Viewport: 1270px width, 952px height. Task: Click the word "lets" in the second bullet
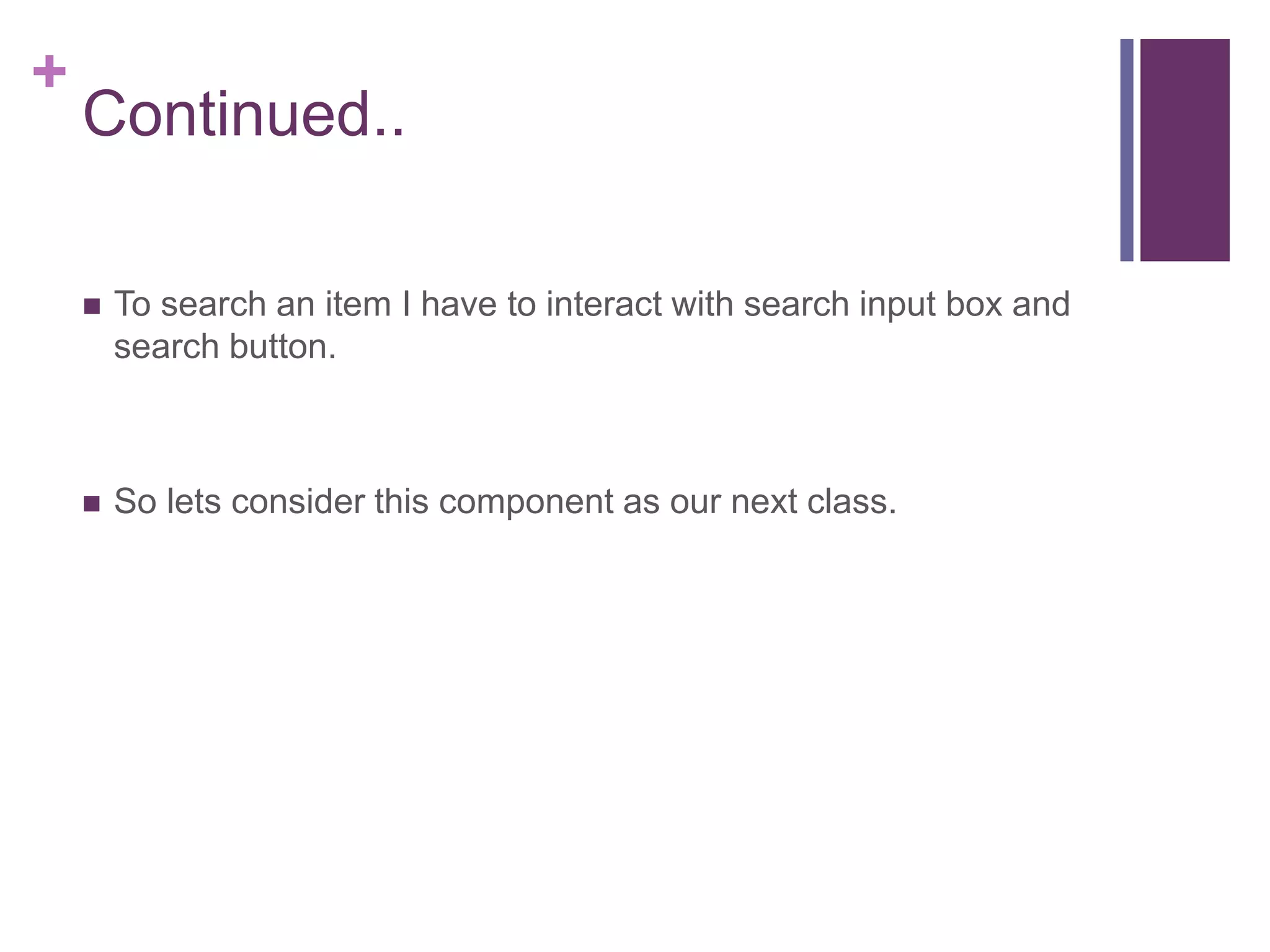(193, 501)
